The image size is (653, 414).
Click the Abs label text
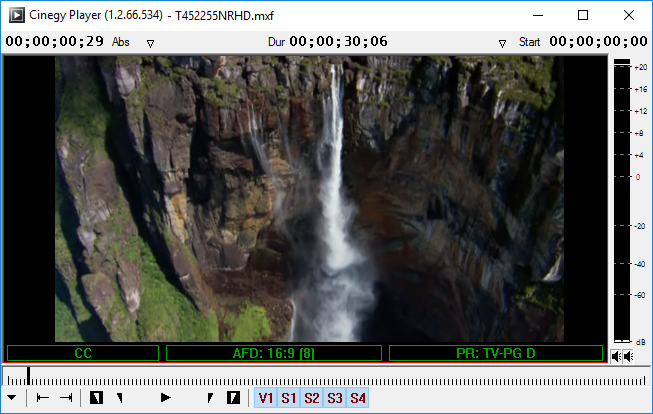click(x=121, y=42)
